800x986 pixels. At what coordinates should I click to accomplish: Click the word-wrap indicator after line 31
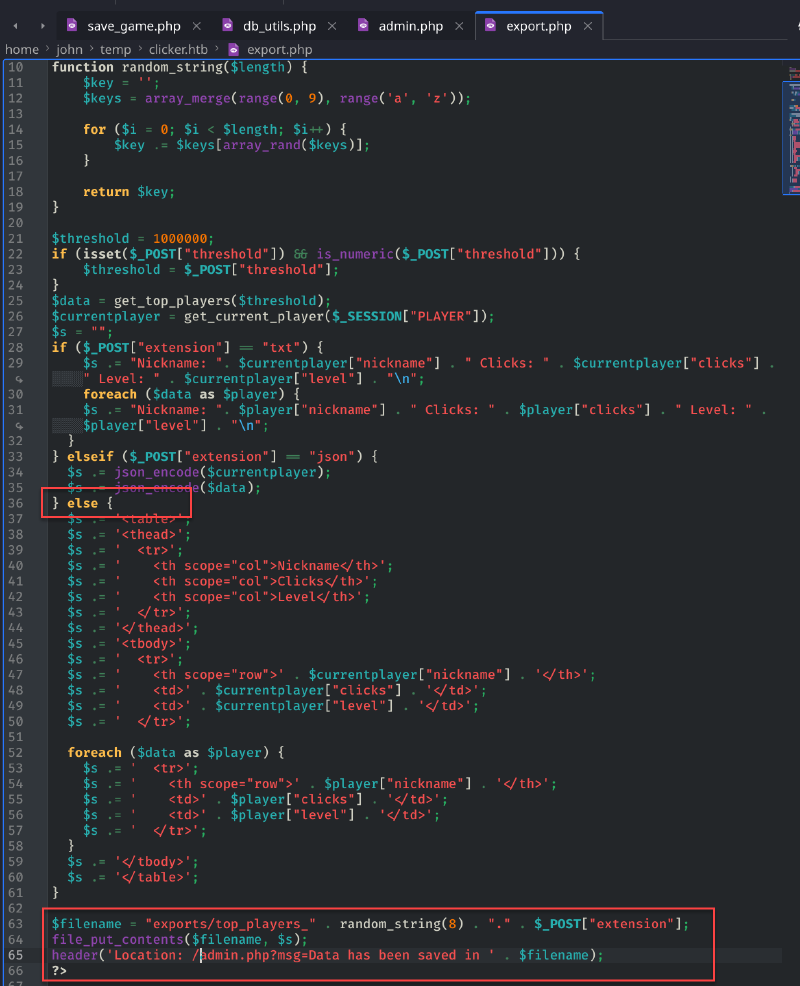click(x=19, y=426)
